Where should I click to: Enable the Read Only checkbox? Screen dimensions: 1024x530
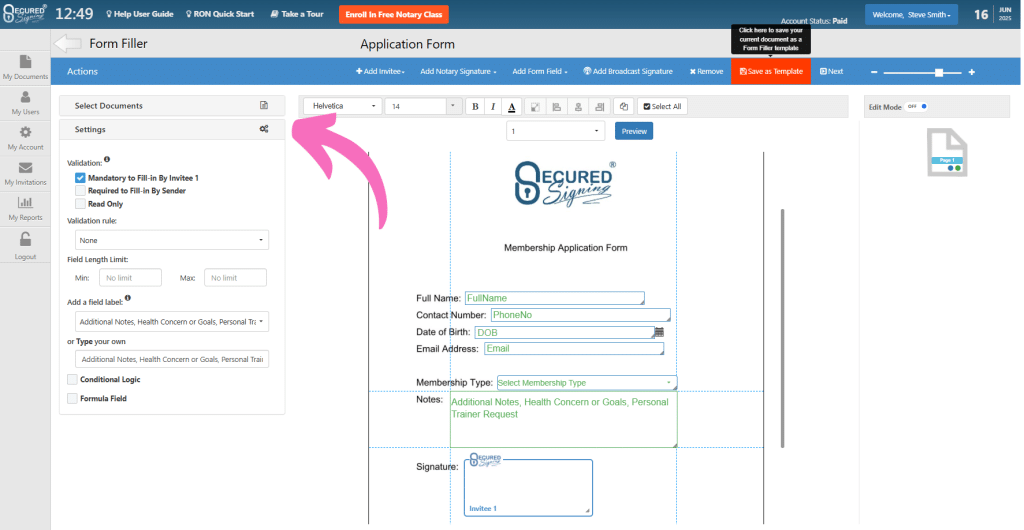coord(80,203)
